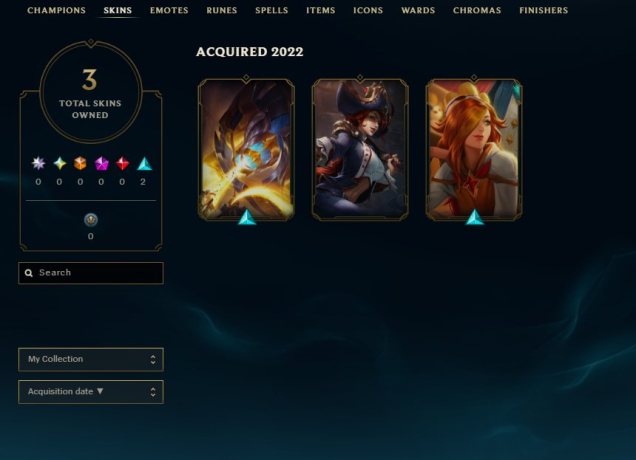Screen dimensions: 636x460
Task: Click the round legacy badge icon
Action: pyautogui.click(x=90, y=220)
